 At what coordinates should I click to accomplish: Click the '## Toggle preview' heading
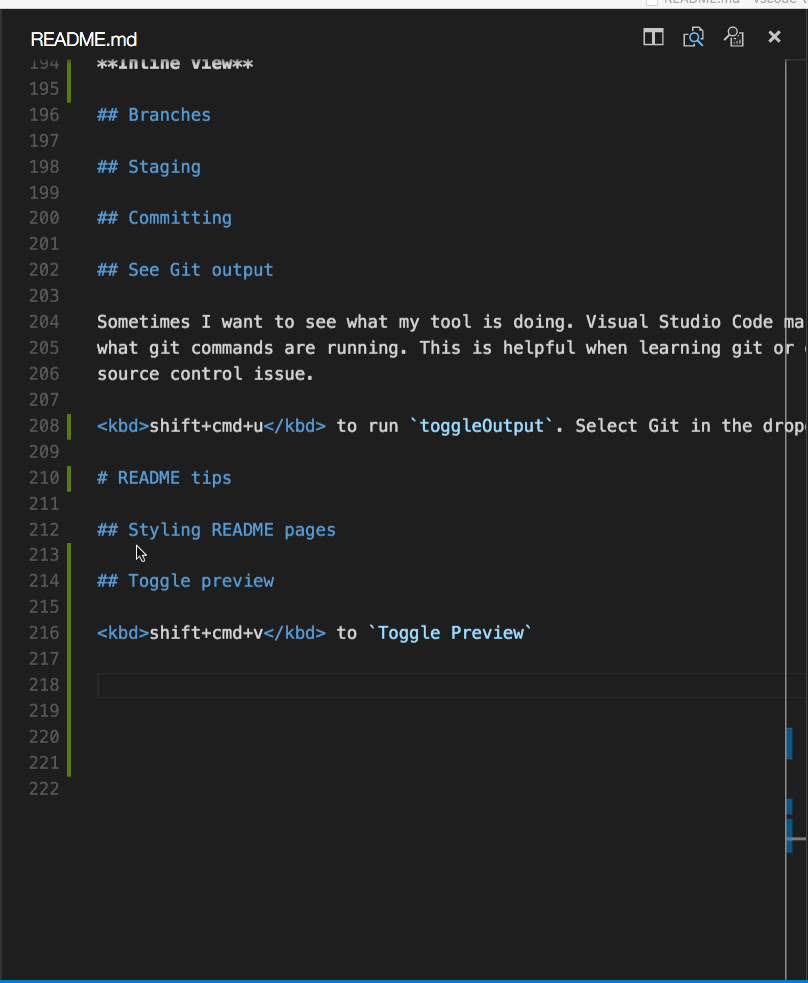pos(185,580)
